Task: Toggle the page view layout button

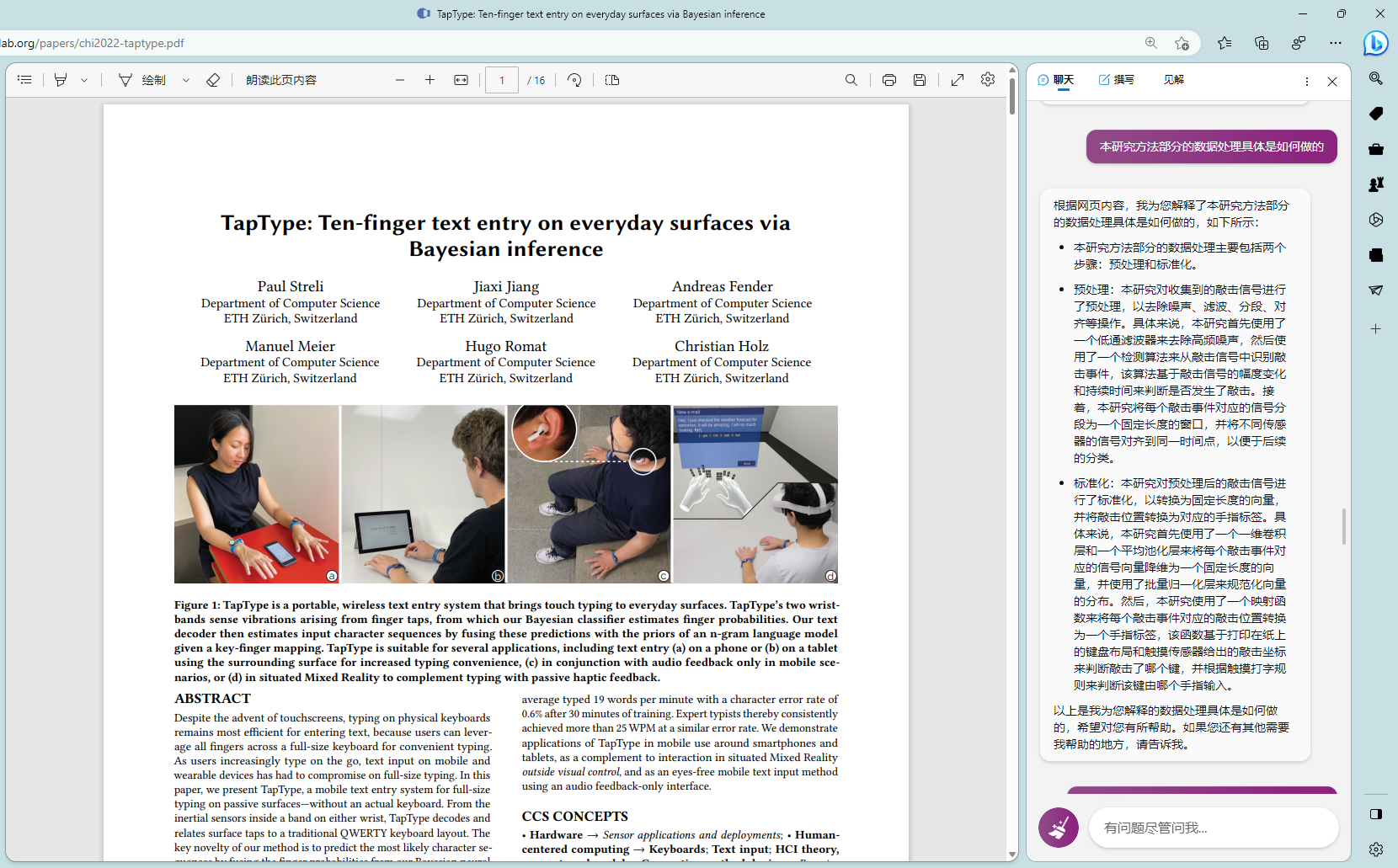Action: point(612,80)
